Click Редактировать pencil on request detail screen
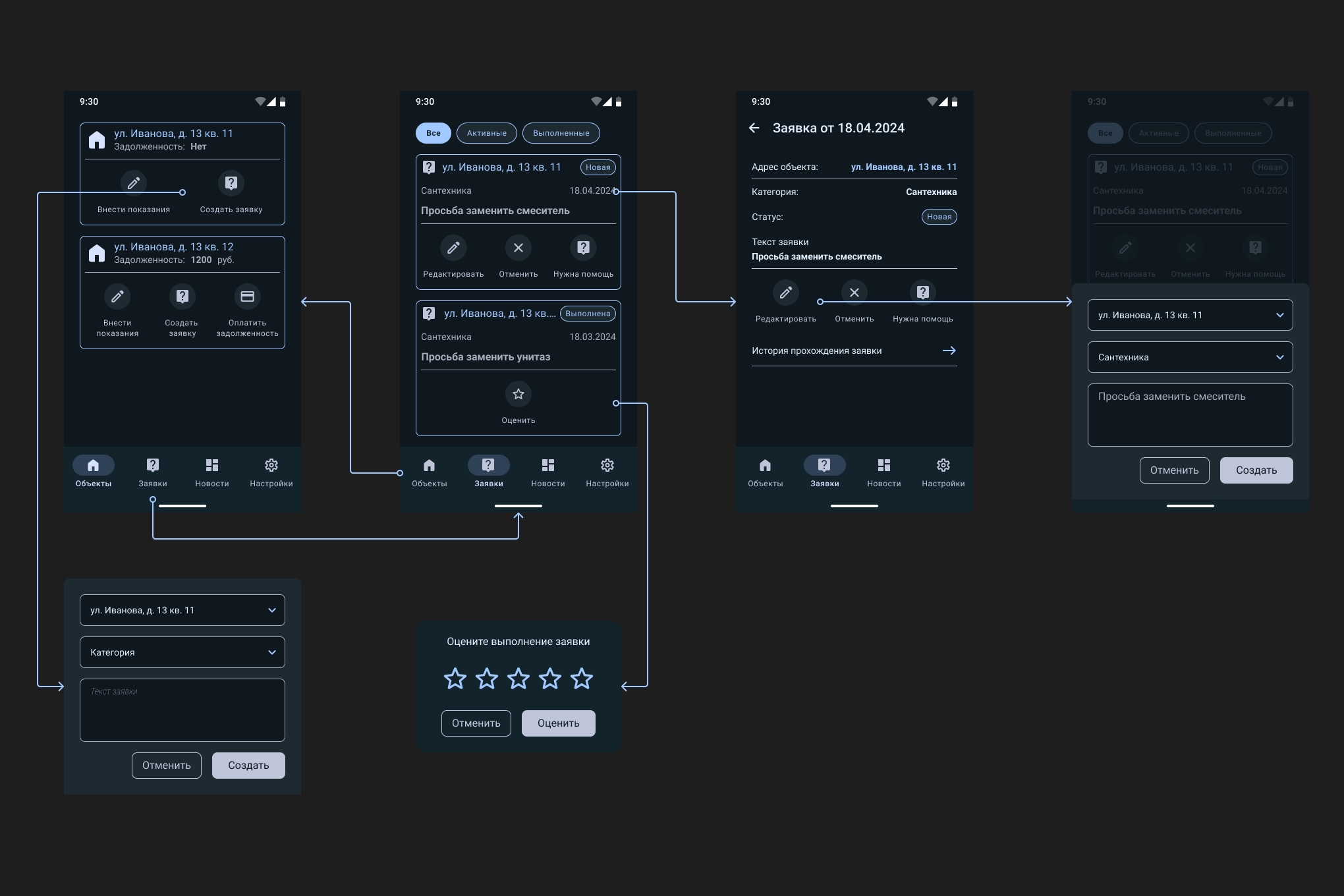Viewport: 1344px width, 896px height. tap(786, 293)
